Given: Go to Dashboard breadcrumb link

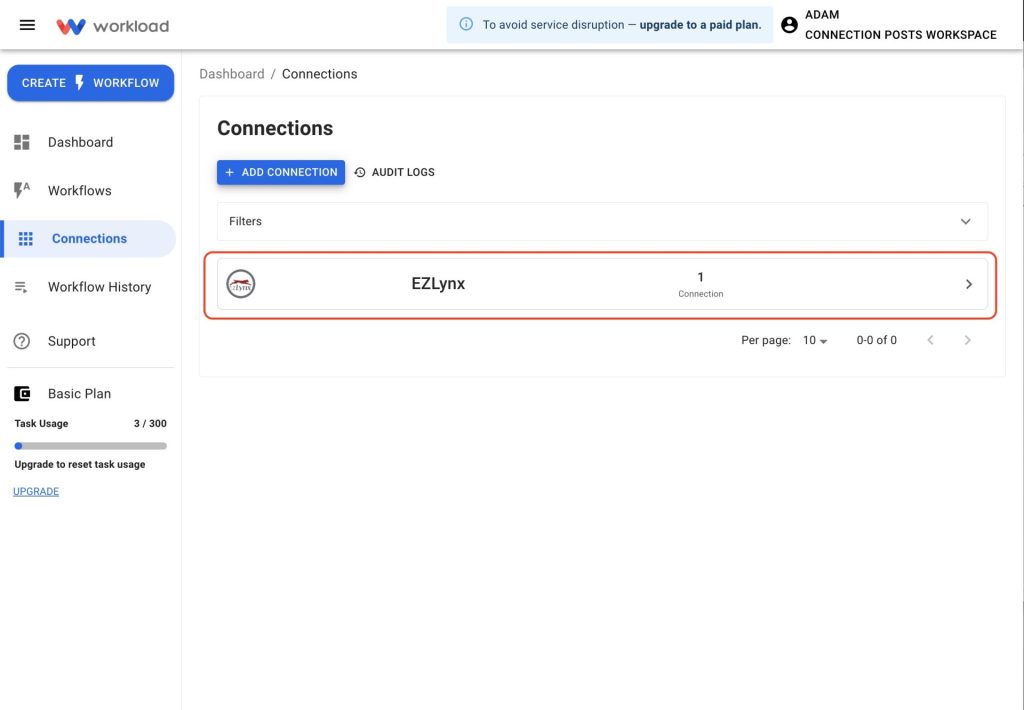Looking at the screenshot, I should (x=232, y=74).
